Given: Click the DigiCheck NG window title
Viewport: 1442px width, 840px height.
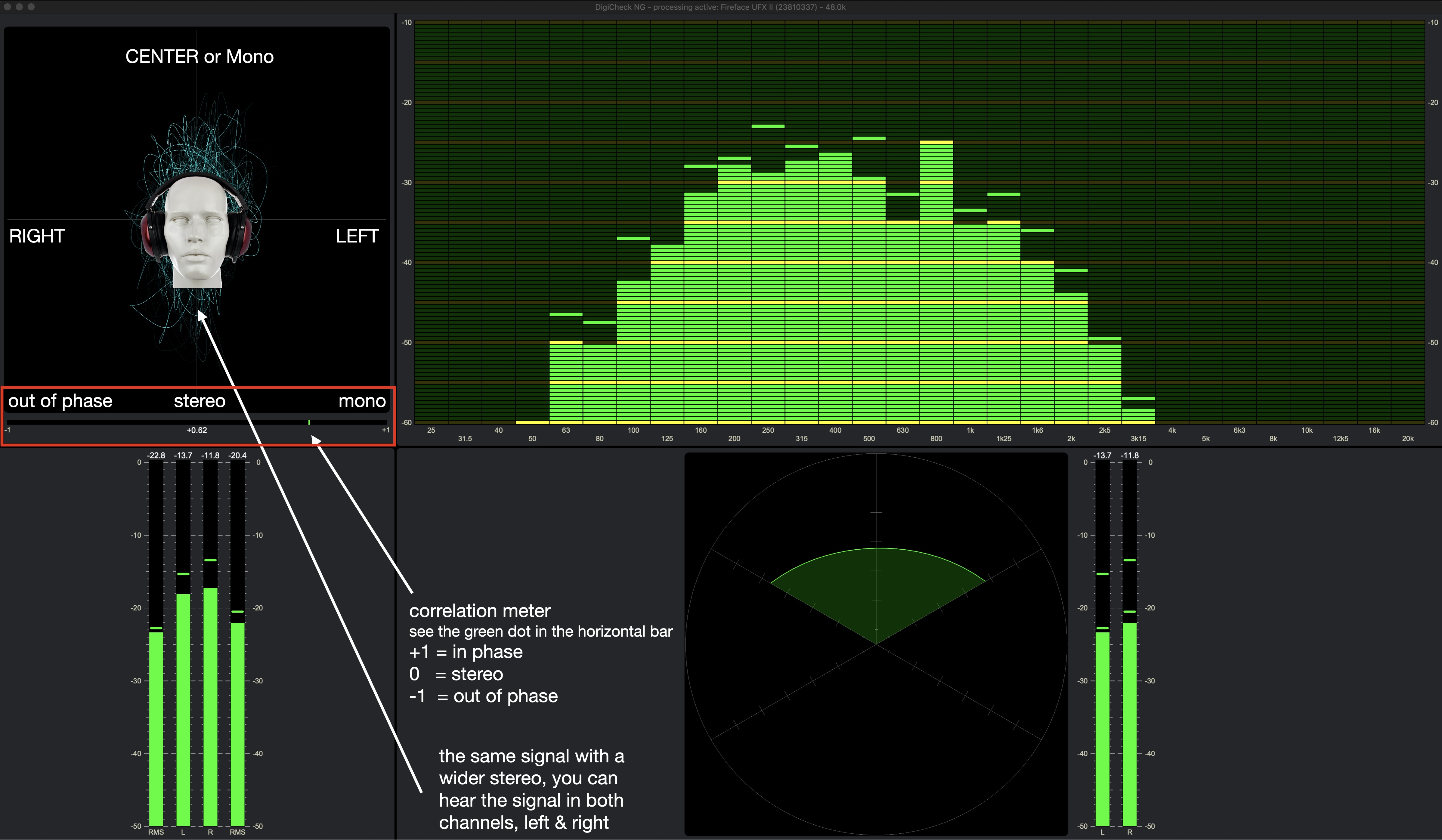Looking at the screenshot, I should pyautogui.click(x=720, y=7).
